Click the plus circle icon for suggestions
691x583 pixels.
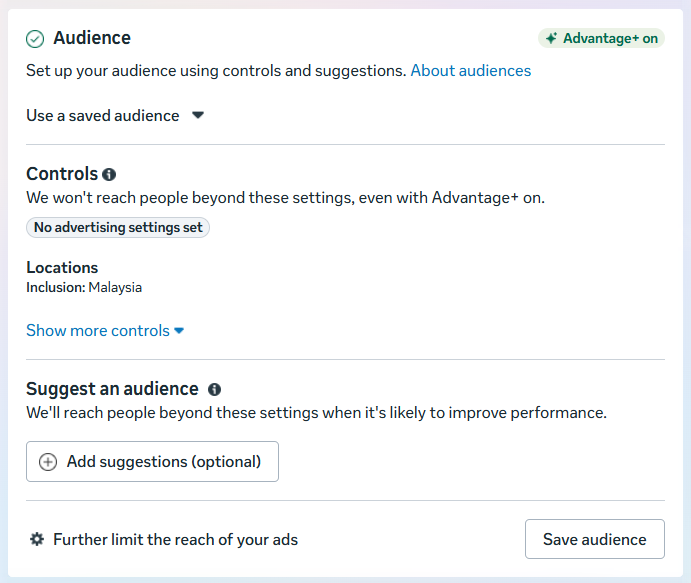click(48, 462)
